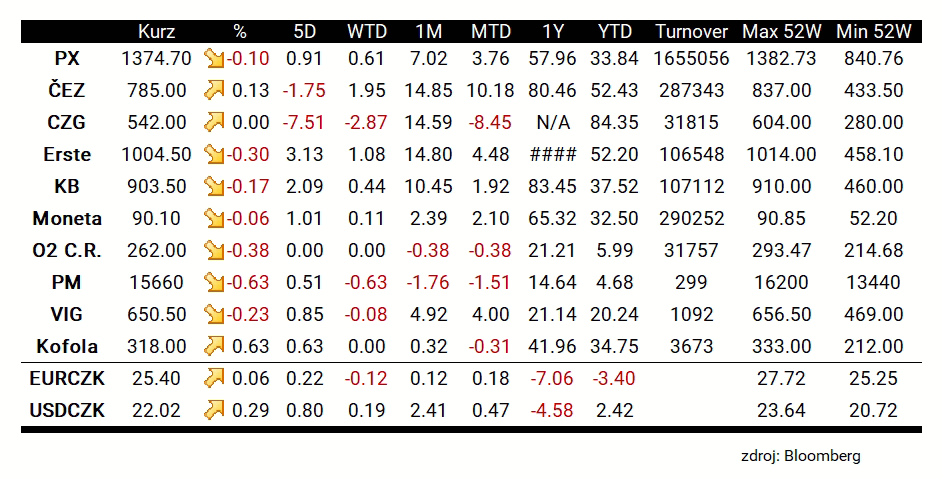Viewport: 943px width, 479px height.
Task: Click the PM row label
Action: pos(67,282)
